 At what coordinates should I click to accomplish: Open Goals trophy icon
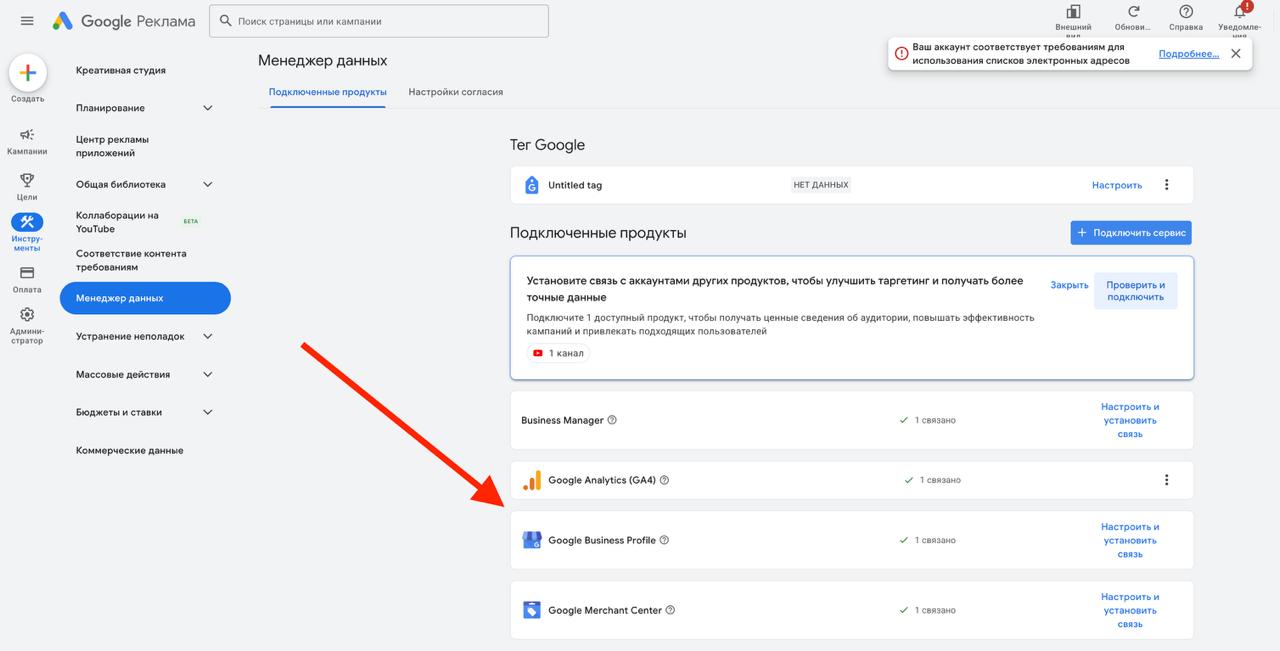[27, 180]
